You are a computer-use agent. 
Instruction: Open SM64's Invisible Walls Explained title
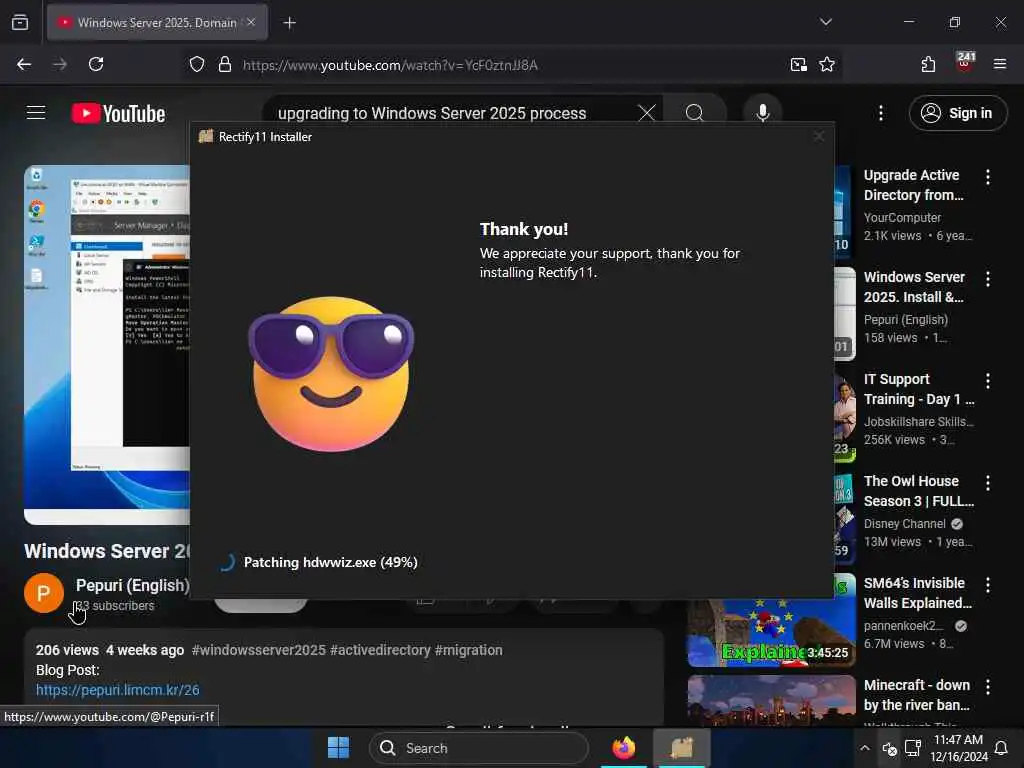[x=918, y=593]
